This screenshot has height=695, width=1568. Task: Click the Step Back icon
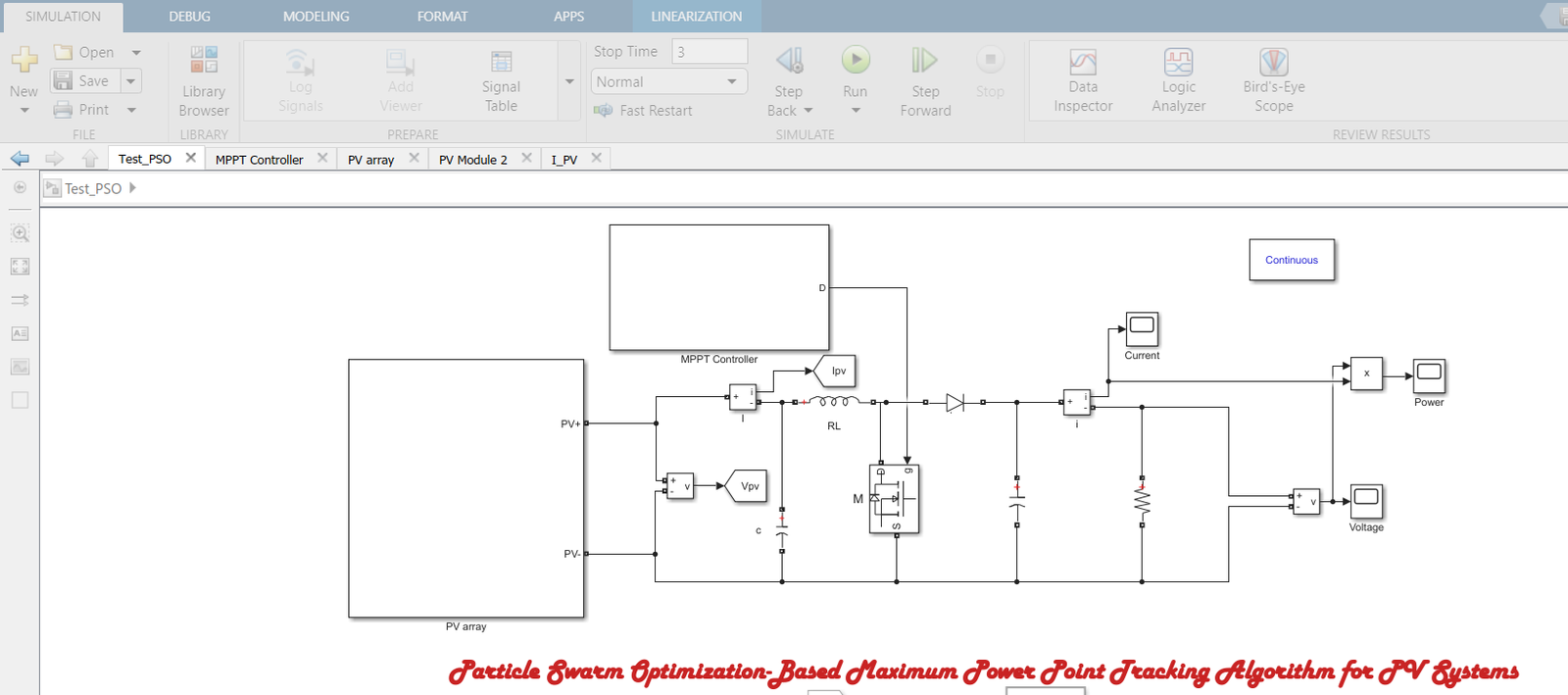[x=790, y=61]
